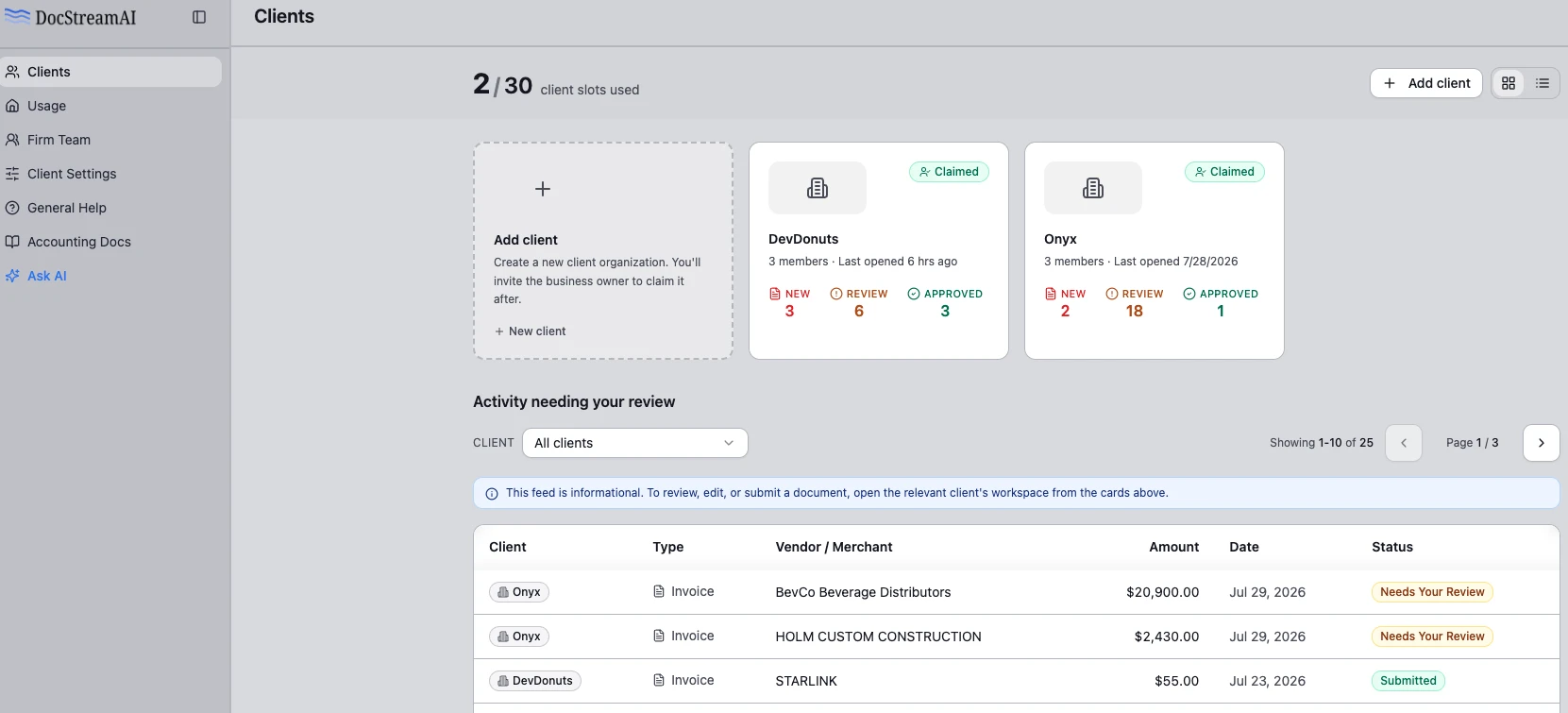
Task: Click the General Help question icon
Action: tap(12, 208)
